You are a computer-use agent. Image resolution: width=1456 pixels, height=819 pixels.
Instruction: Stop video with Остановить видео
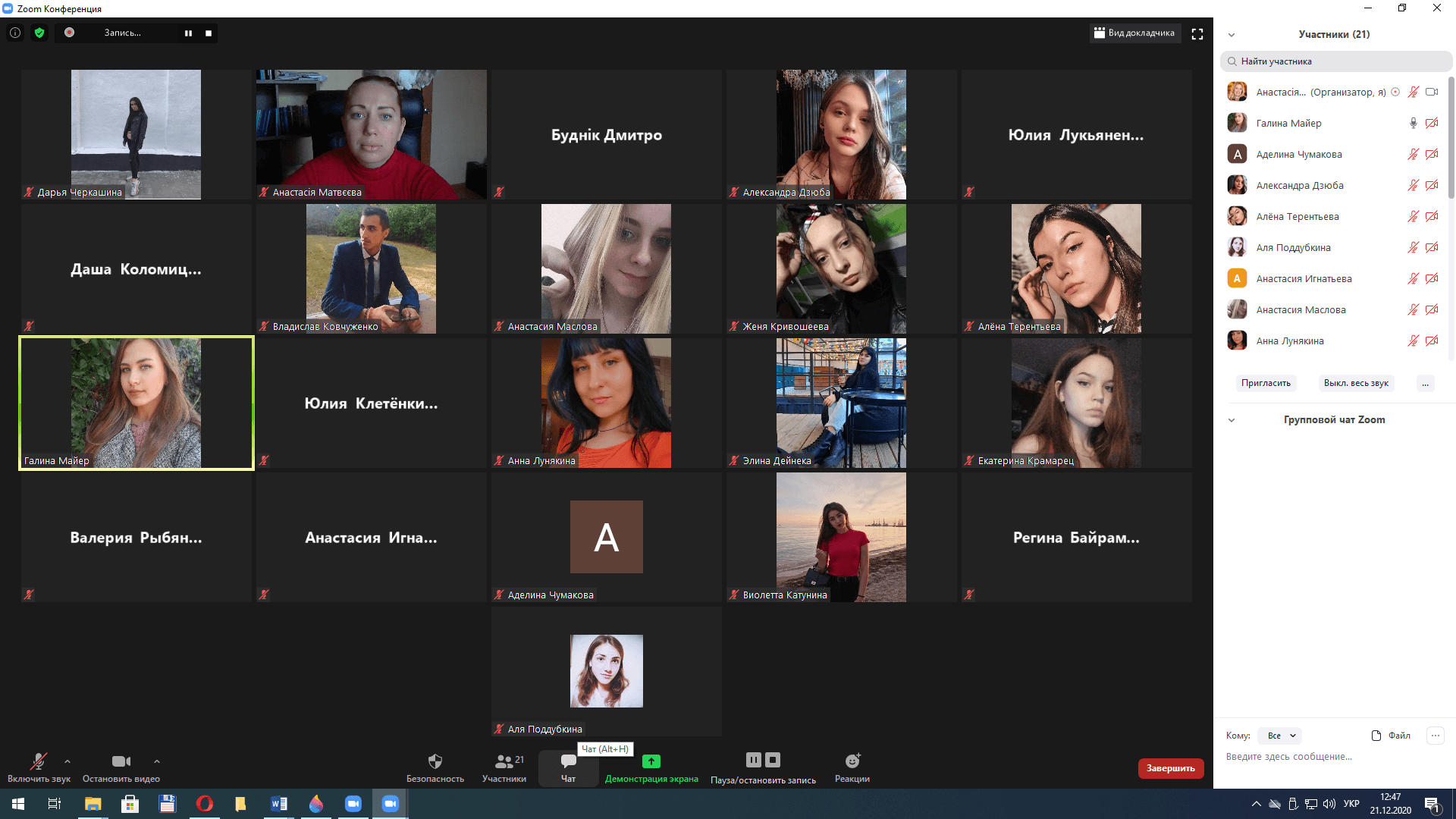pos(121,761)
